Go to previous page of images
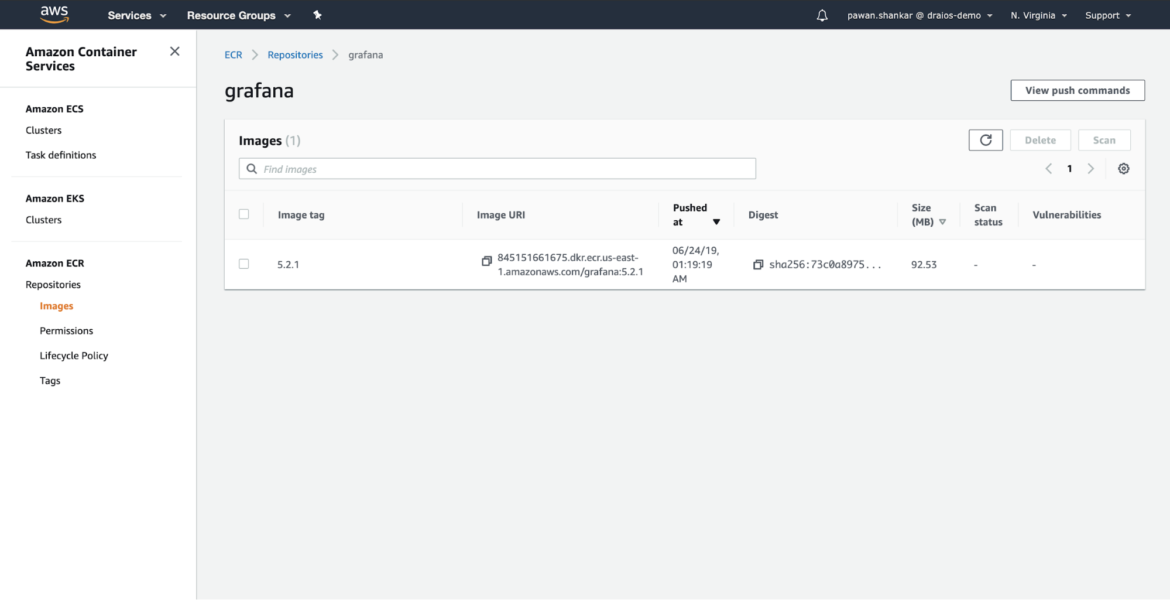 [x=1048, y=169]
